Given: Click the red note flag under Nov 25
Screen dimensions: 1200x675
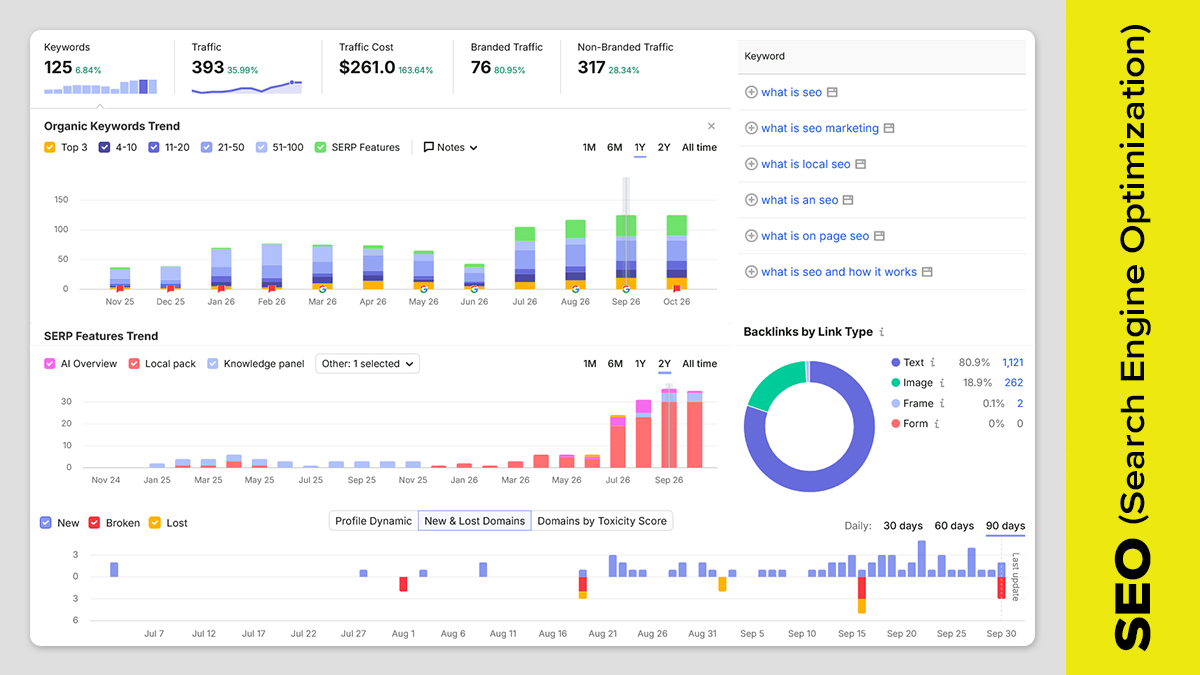Looking at the screenshot, I should [120, 289].
